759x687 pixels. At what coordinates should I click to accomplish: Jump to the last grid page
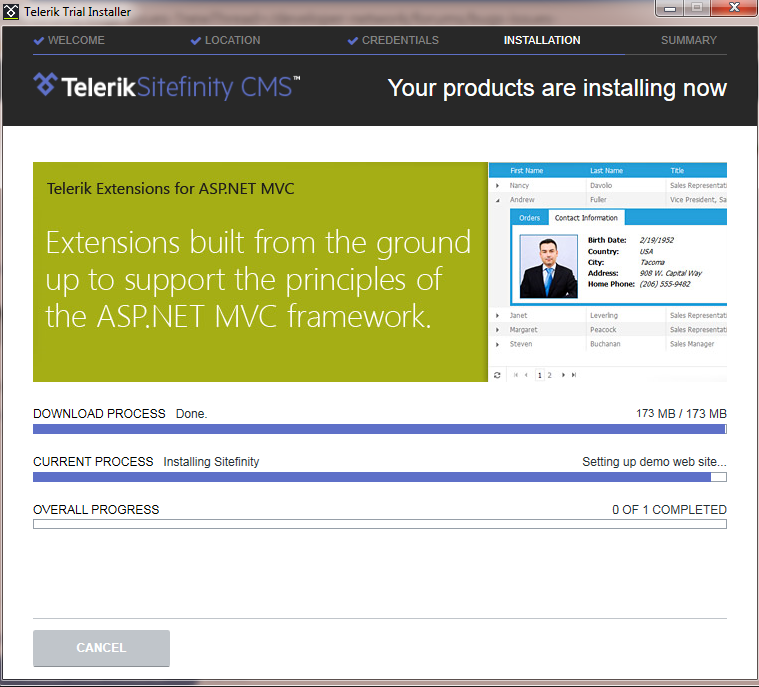(x=574, y=375)
